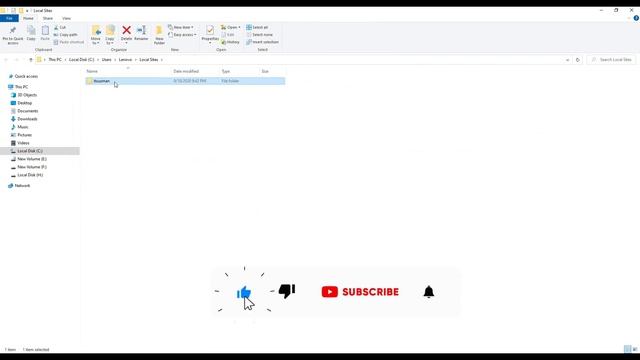
Task: Open 3D Objects in the sidebar
Action: point(27,95)
